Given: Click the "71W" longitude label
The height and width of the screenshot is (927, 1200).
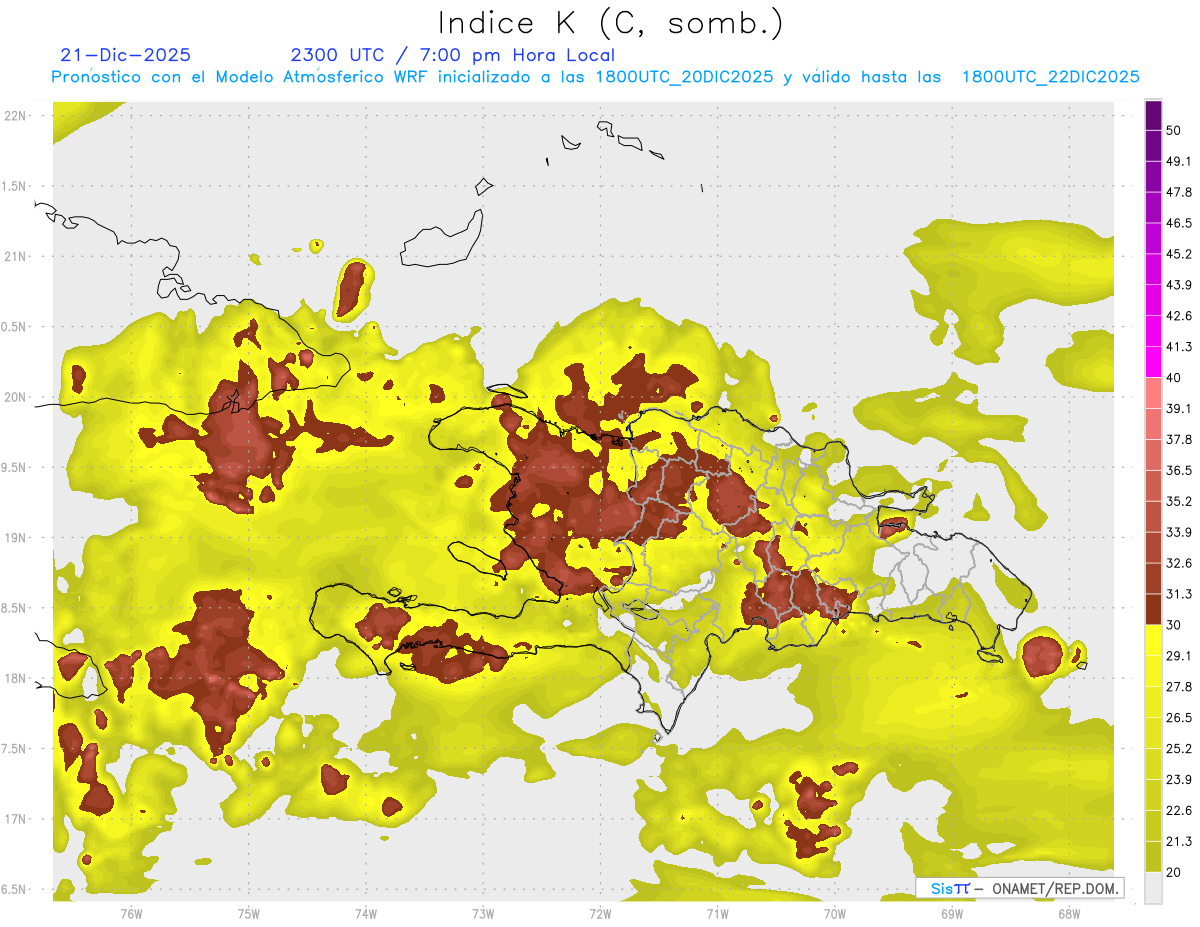Looking at the screenshot, I should click(717, 913).
